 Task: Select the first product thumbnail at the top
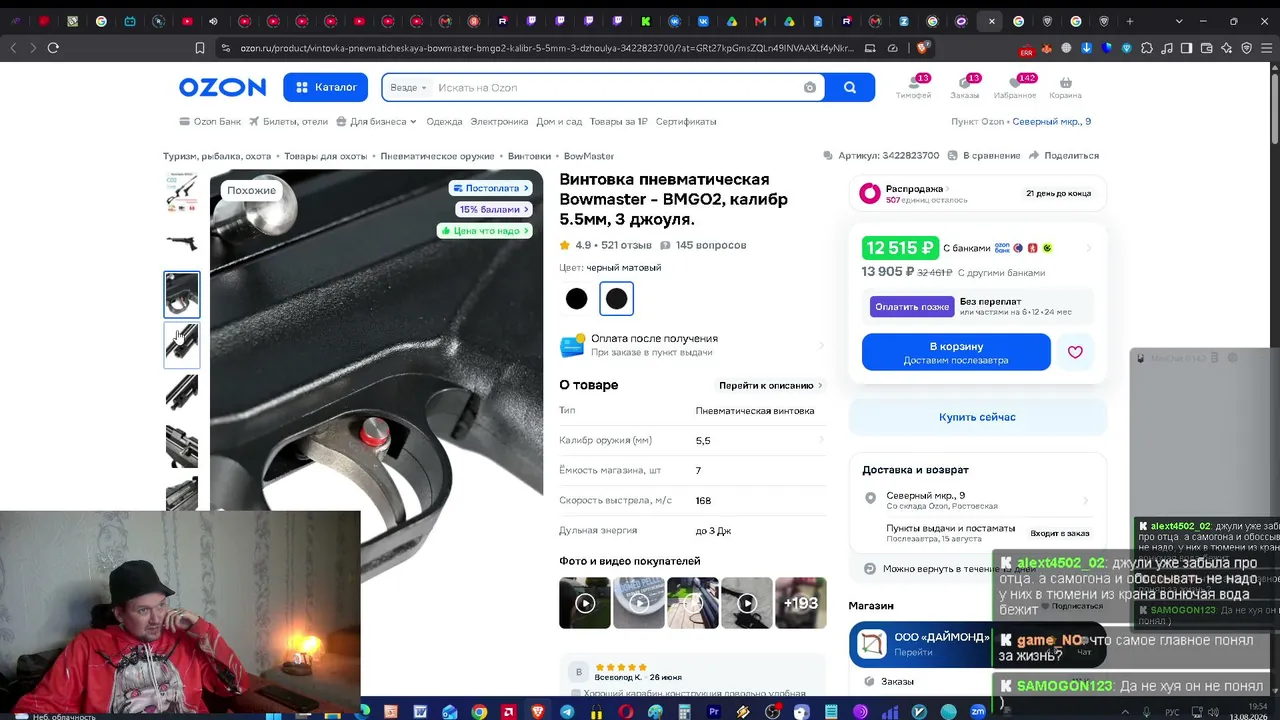pyautogui.click(x=182, y=192)
